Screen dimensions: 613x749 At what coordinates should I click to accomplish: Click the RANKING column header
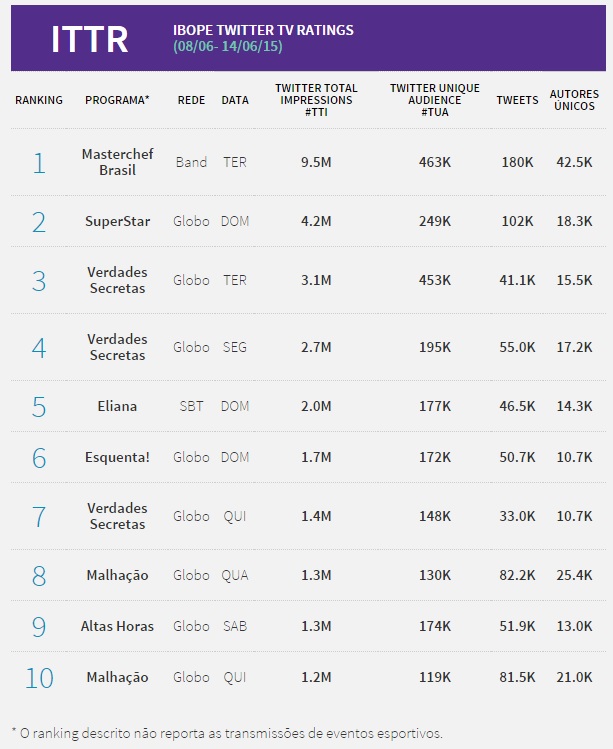[39, 100]
